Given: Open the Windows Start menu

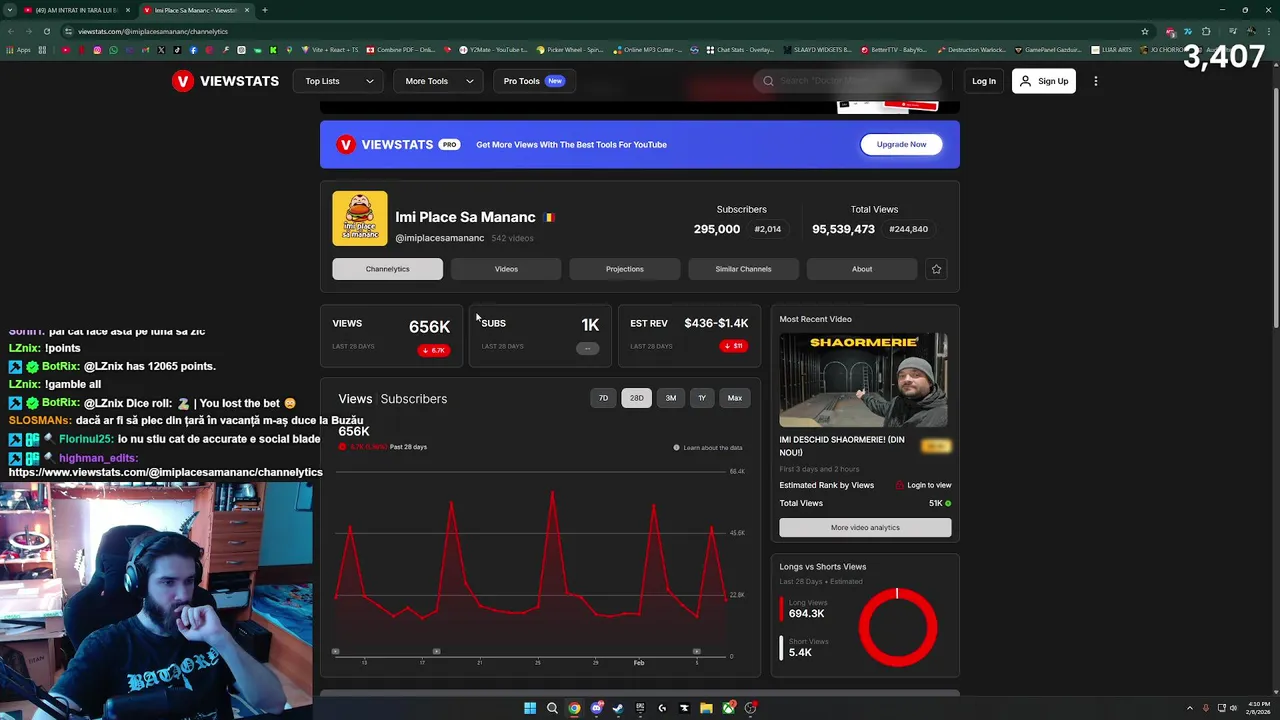Looking at the screenshot, I should coord(530,708).
